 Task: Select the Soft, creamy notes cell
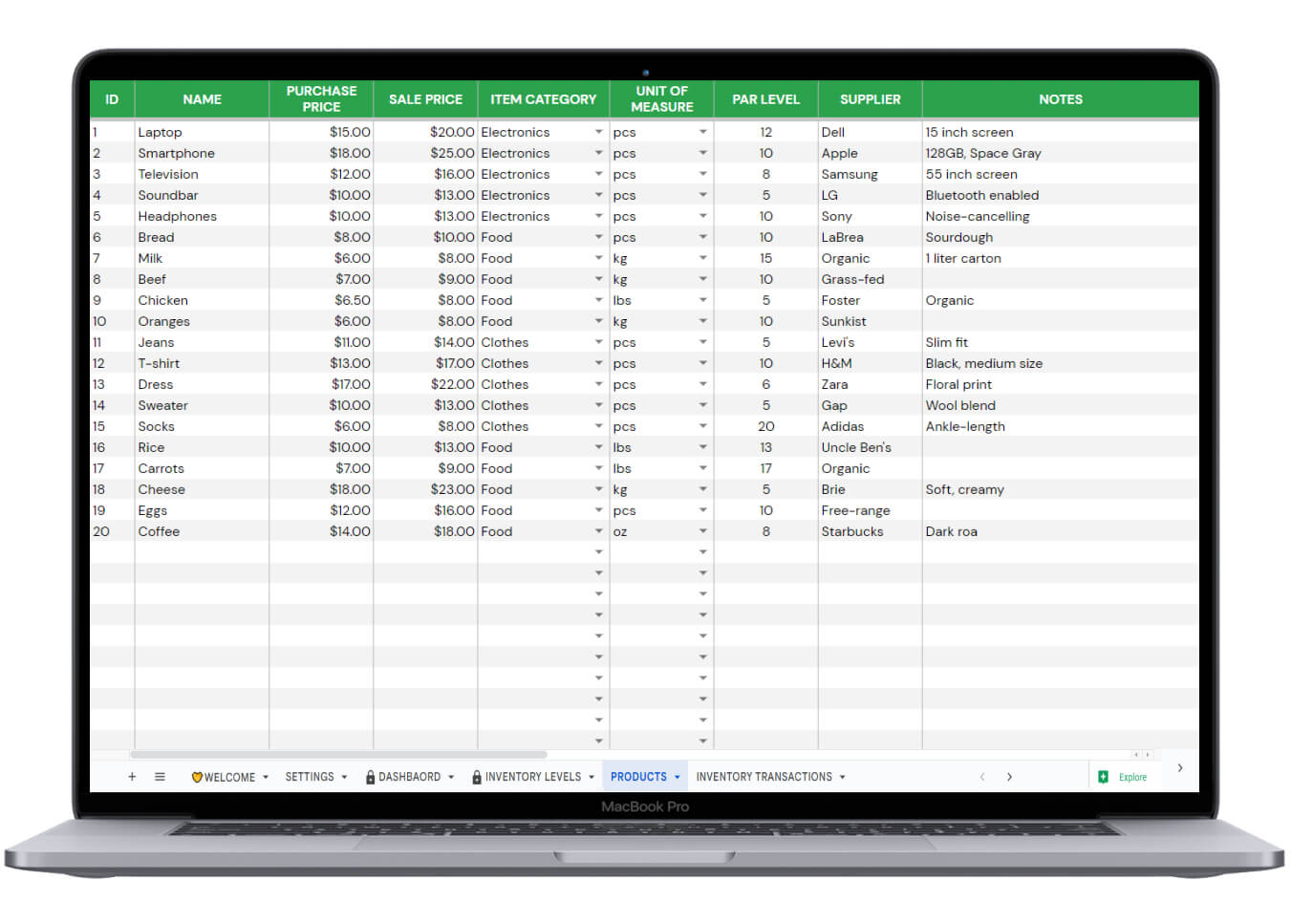(1061, 489)
